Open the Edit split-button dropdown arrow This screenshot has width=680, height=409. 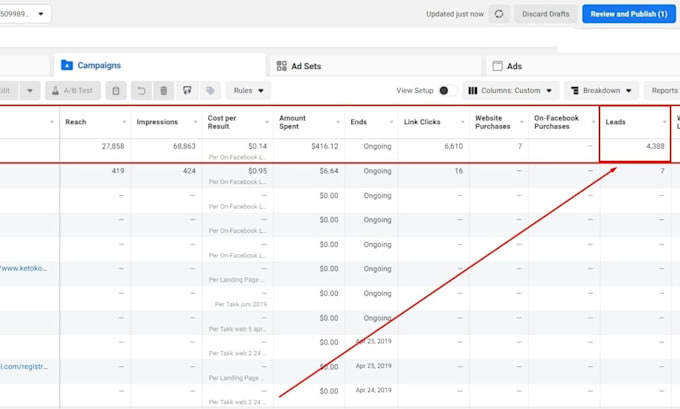pyautogui.click(x=30, y=91)
